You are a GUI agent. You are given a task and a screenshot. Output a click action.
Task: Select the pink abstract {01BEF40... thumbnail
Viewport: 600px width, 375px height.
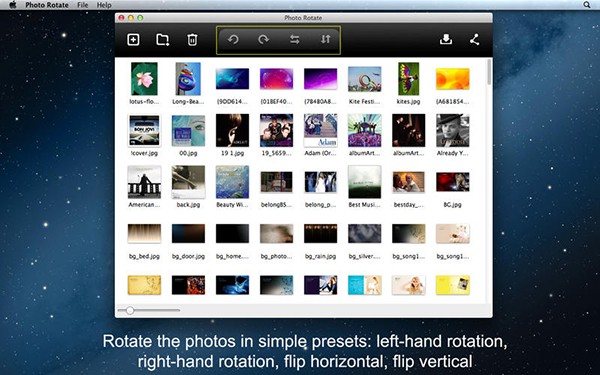276,79
